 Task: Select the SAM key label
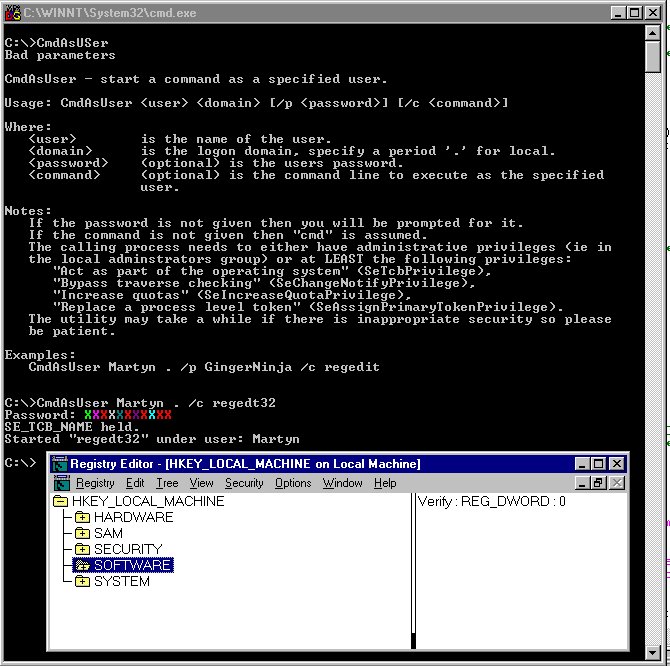point(108,533)
